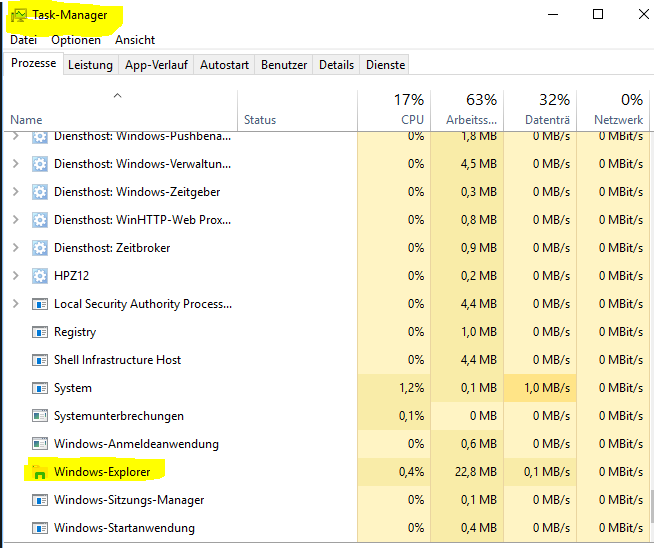Screen dimensions: 654x548
Task: Sort by the Name column header
Action: point(121,110)
